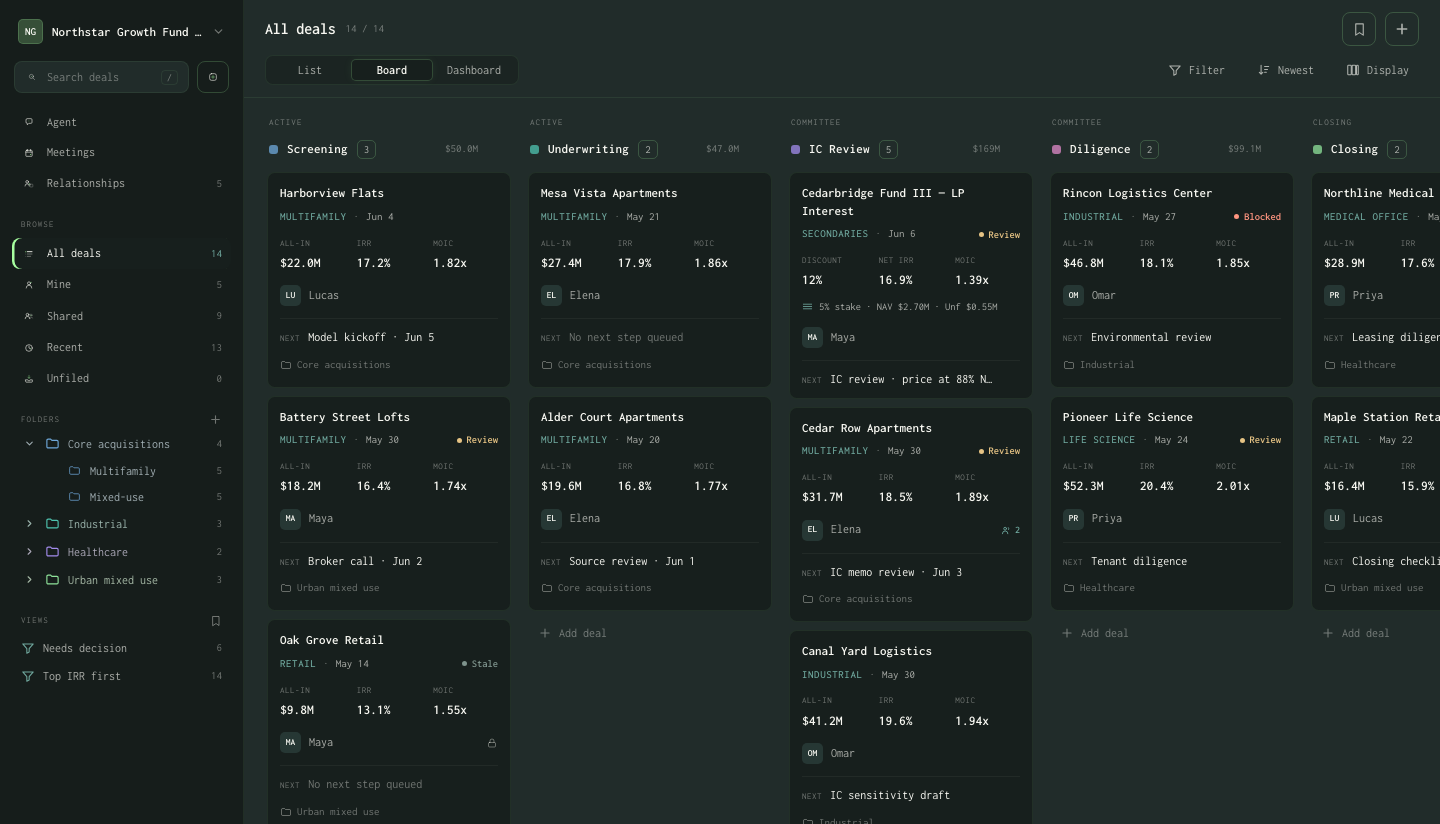Expand the Healthcare folder chevron
This screenshot has width=1440, height=824.
[29, 552]
